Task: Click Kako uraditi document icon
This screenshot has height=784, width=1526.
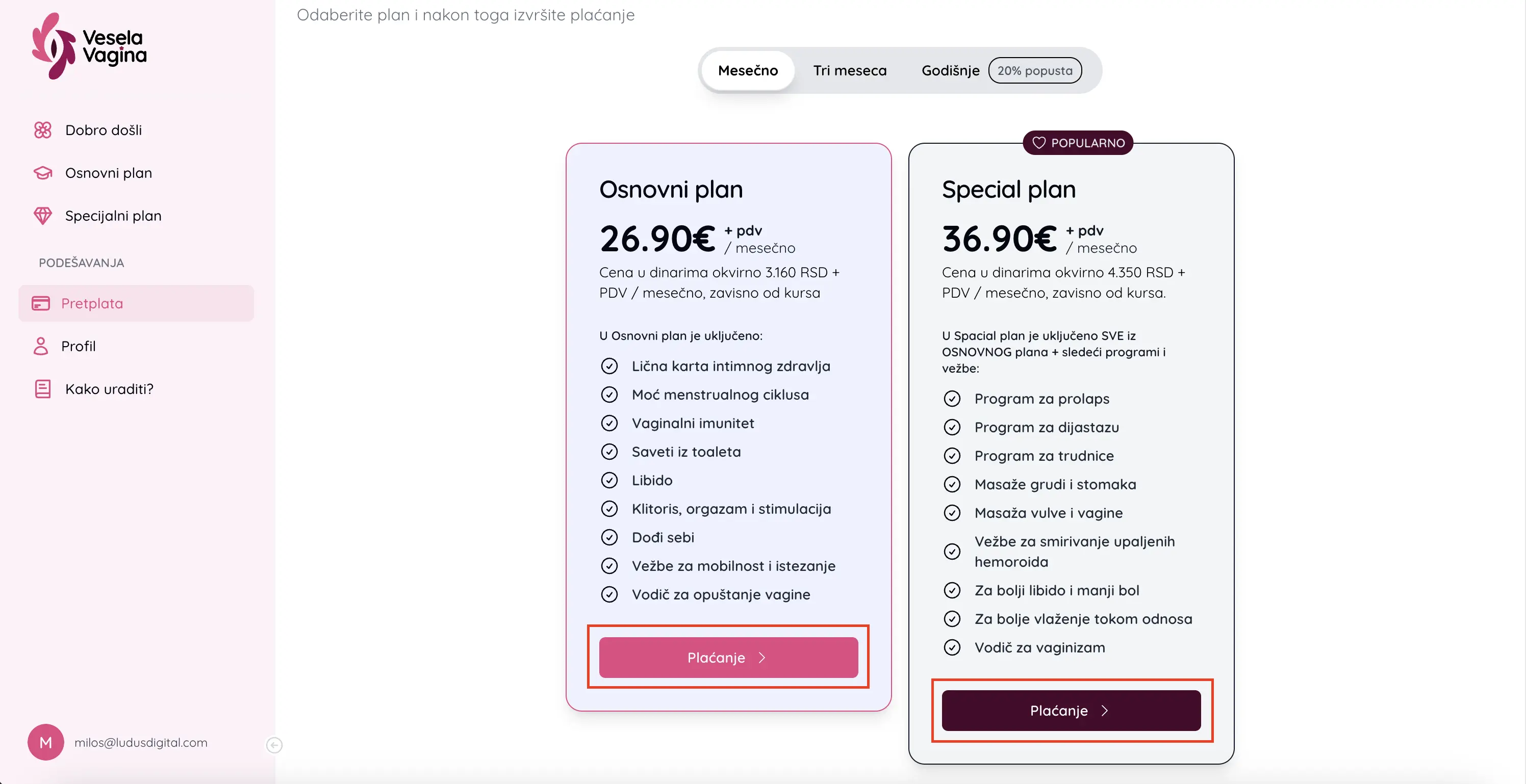Action: click(x=43, y=389)
